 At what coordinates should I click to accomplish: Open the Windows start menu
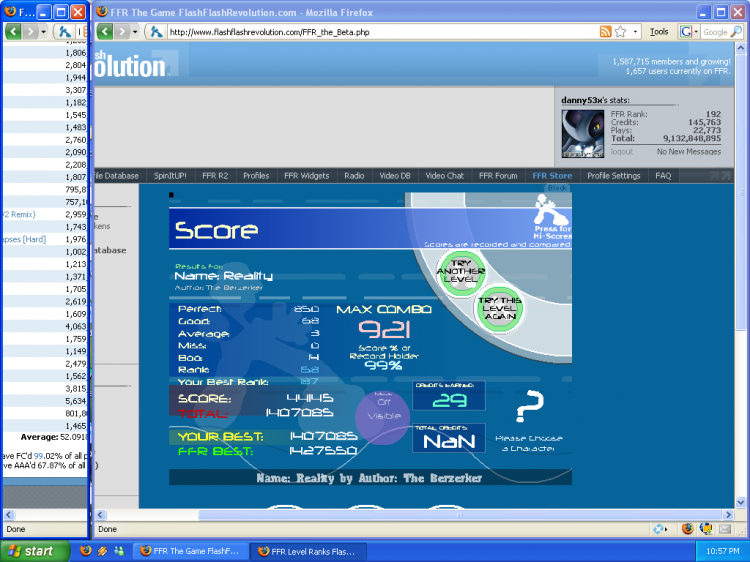[x=32, y=551]
